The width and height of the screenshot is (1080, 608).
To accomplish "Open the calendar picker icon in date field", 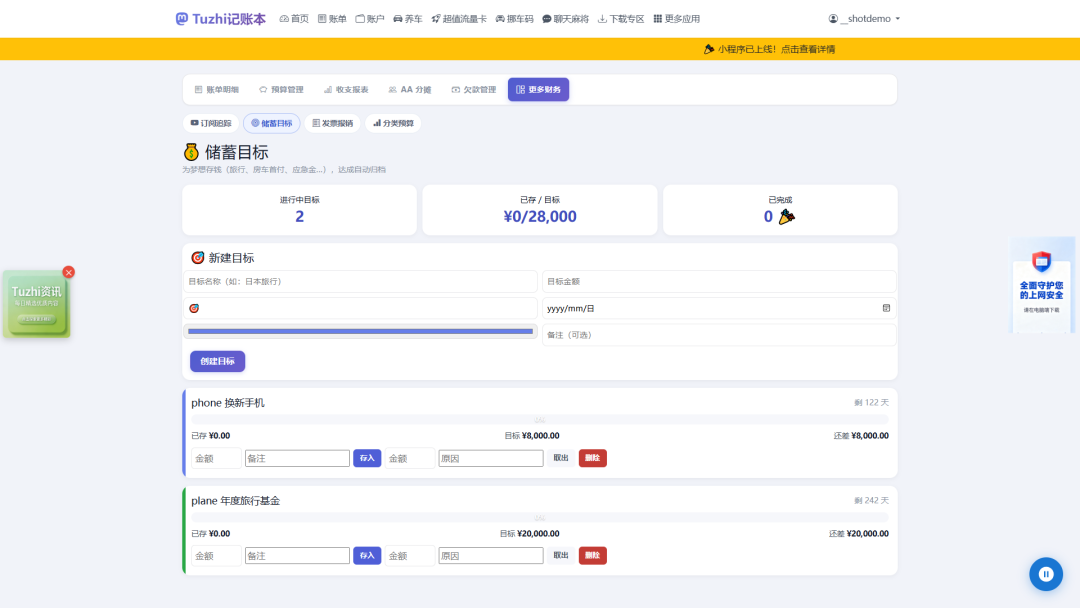I will click(x=886, y=308).
